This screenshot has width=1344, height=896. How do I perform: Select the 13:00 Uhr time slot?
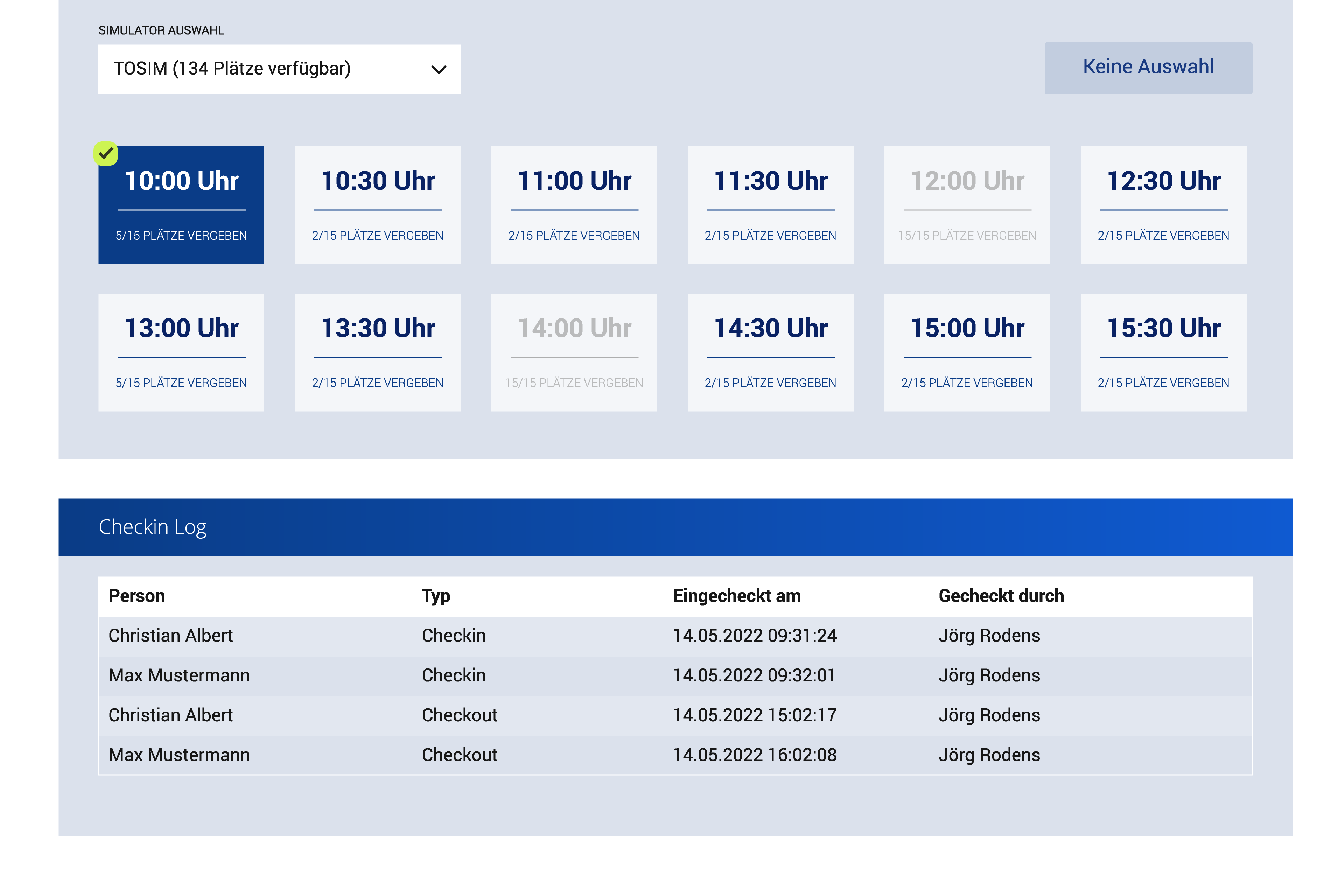pos(181,352)
